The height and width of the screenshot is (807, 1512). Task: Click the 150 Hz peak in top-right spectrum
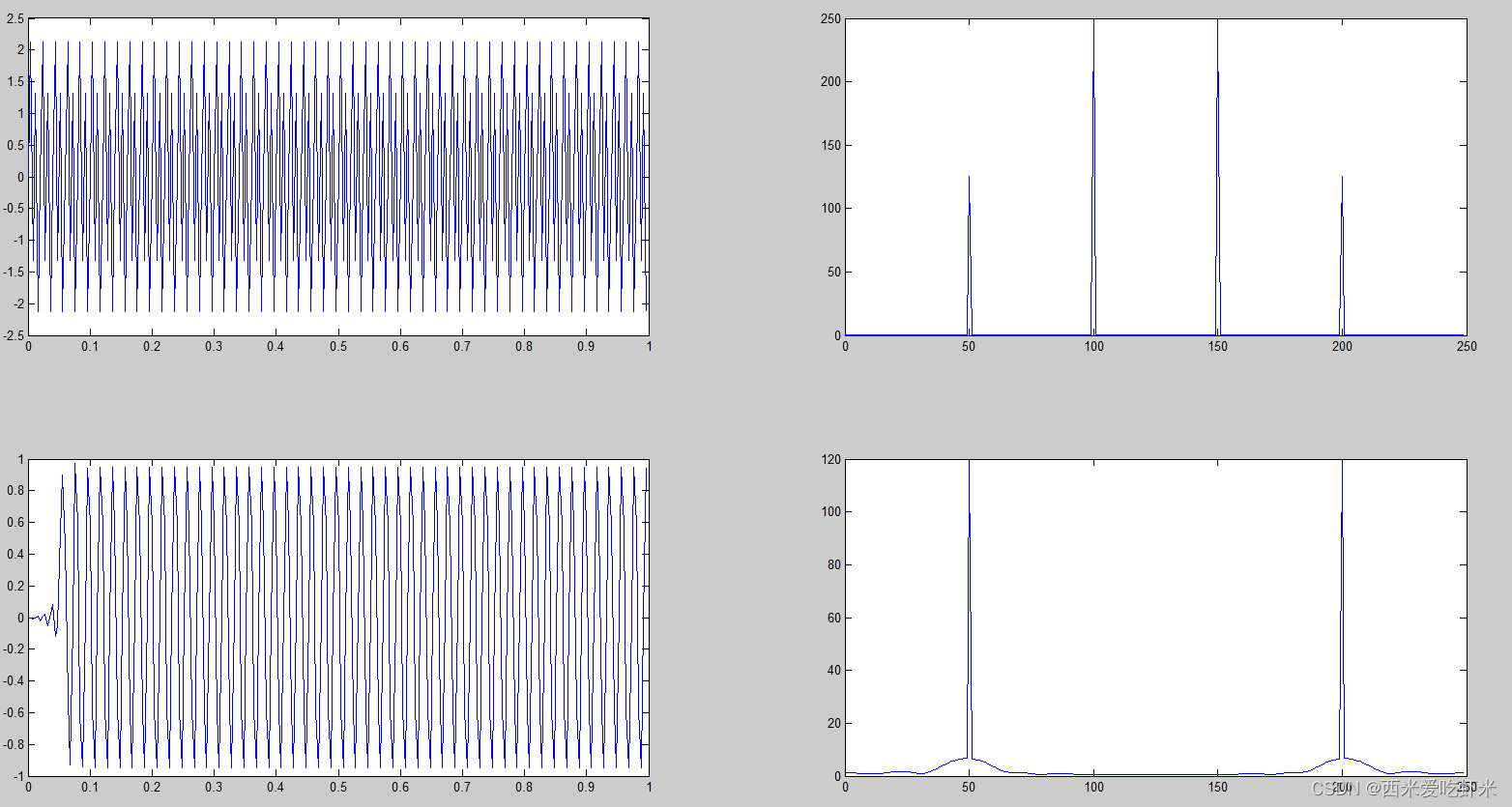(1217, 177)
